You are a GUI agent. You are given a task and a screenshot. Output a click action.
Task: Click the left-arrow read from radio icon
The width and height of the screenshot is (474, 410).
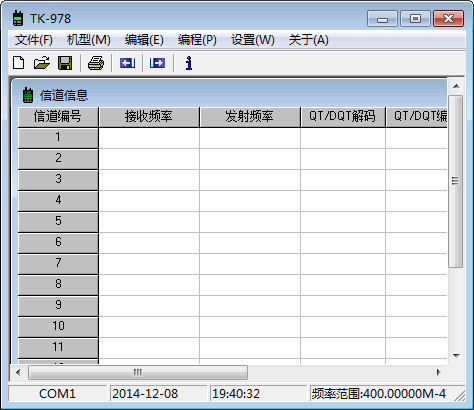pos(127,63)
